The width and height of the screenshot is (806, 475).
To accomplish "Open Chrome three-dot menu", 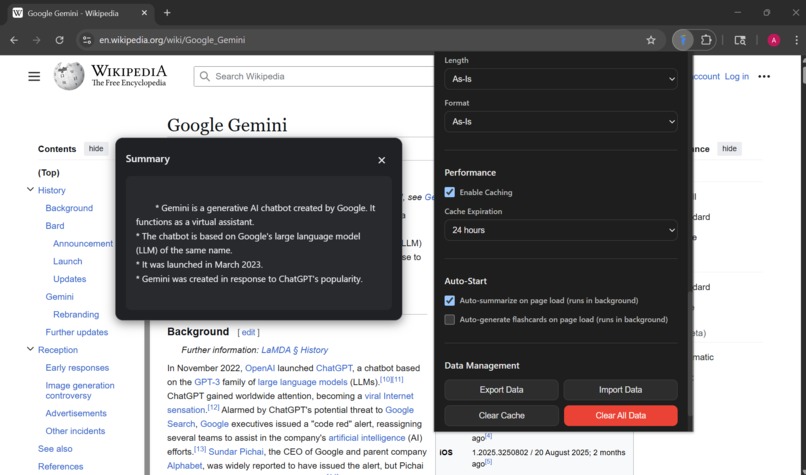I will coord(796,40).
